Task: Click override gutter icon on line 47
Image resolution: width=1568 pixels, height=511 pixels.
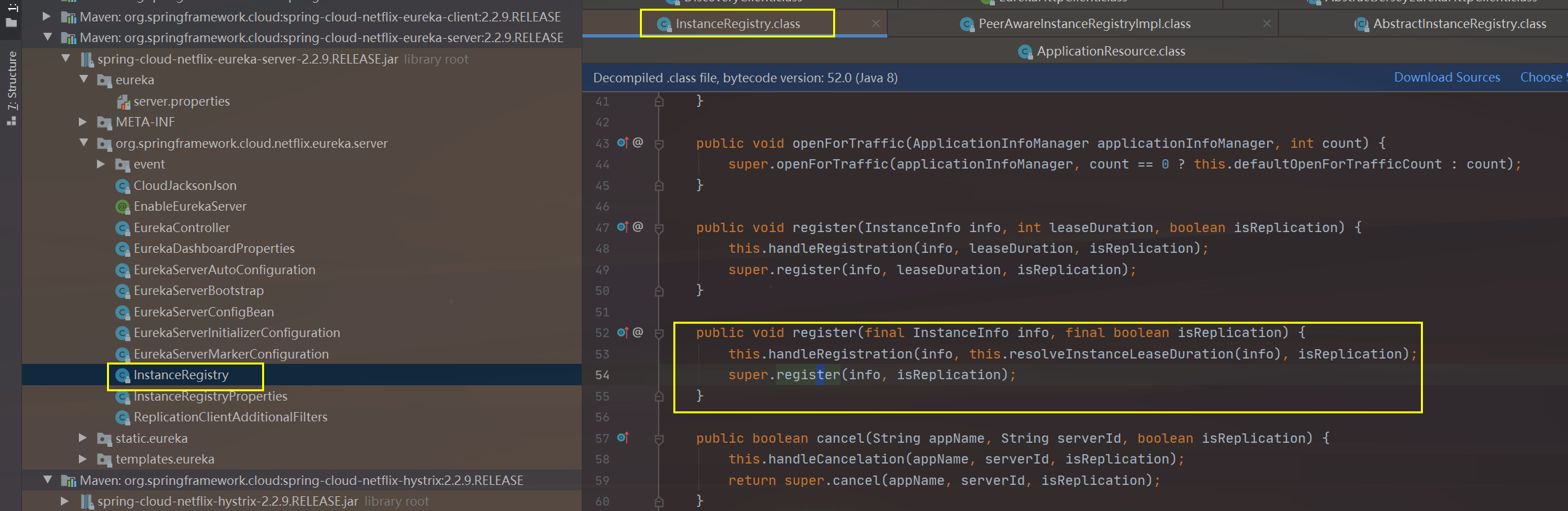Action: 623,227
